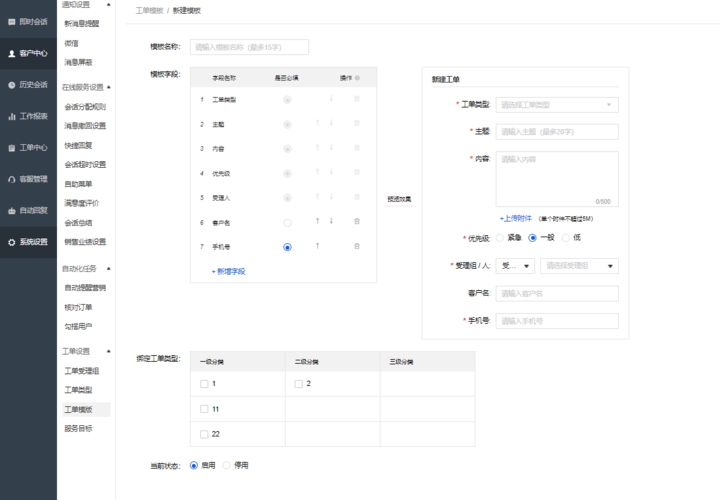The height and width of the screenshot is (500, 721).
Task: Open 自助菜单 settings
Action: coord(78,184)
